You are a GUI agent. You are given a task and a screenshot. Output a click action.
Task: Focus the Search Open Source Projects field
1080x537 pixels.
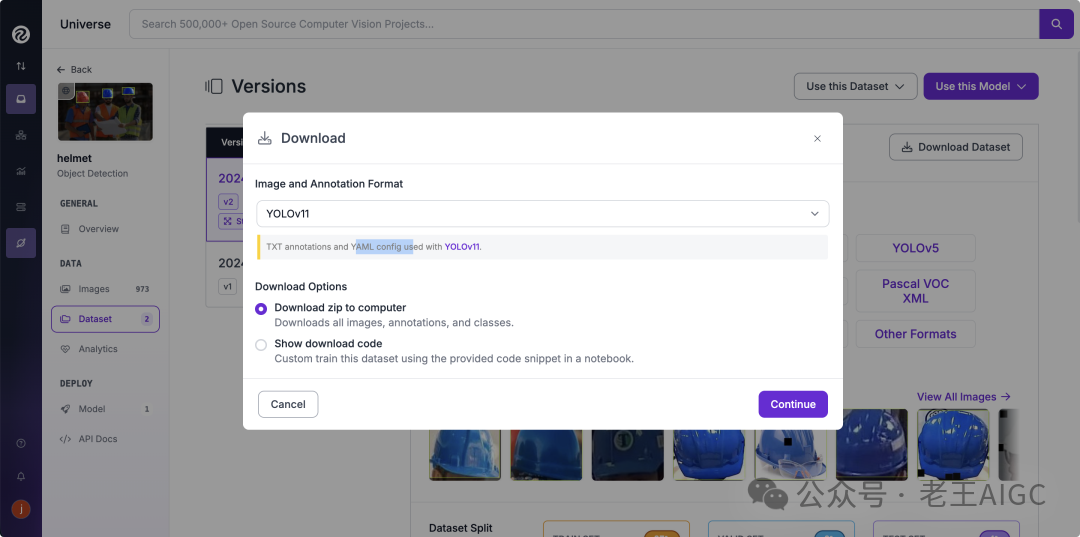pyautogui.click(x=584, y=24)
